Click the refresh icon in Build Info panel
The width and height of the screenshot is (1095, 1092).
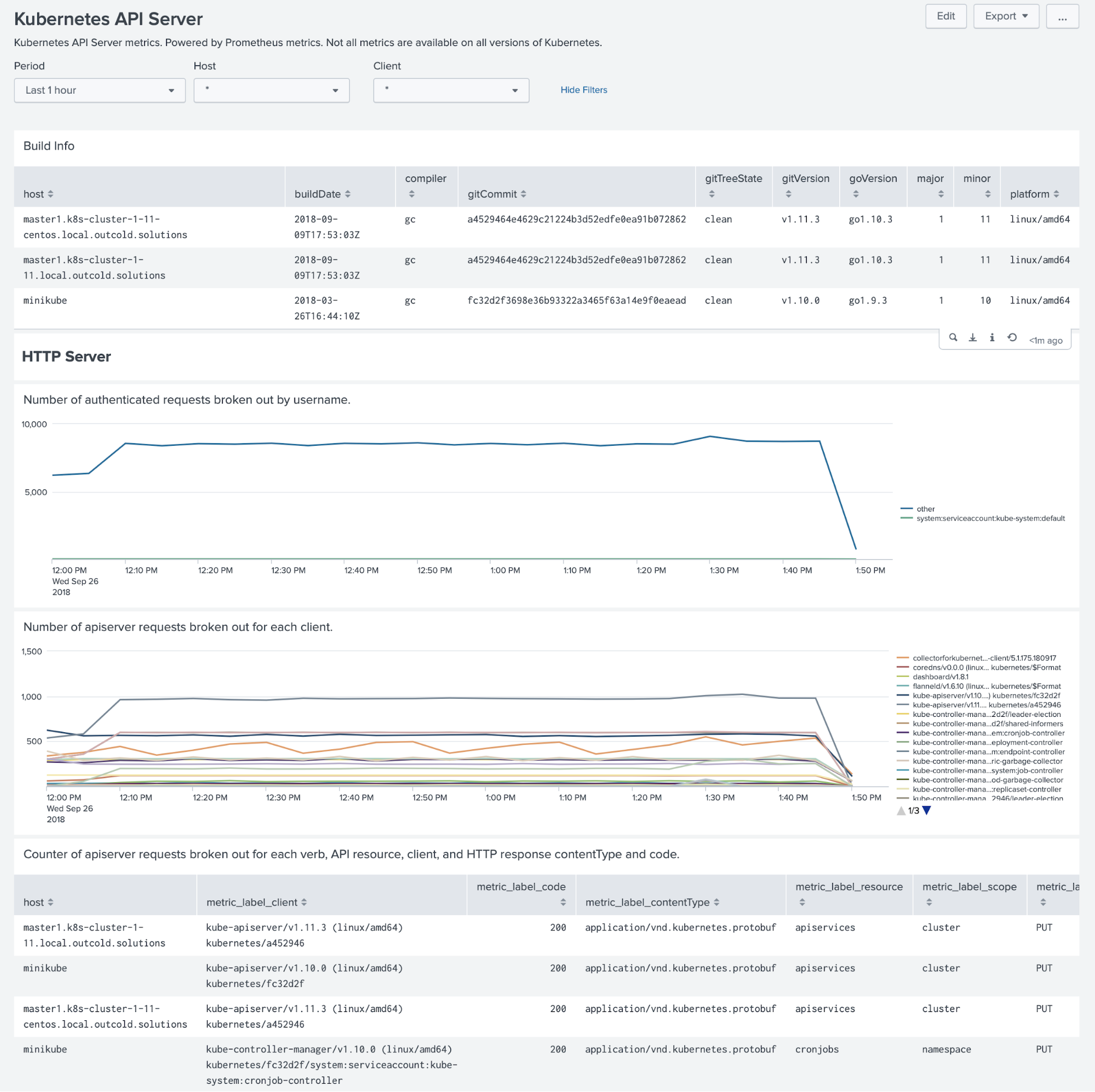click(1012, 338)
